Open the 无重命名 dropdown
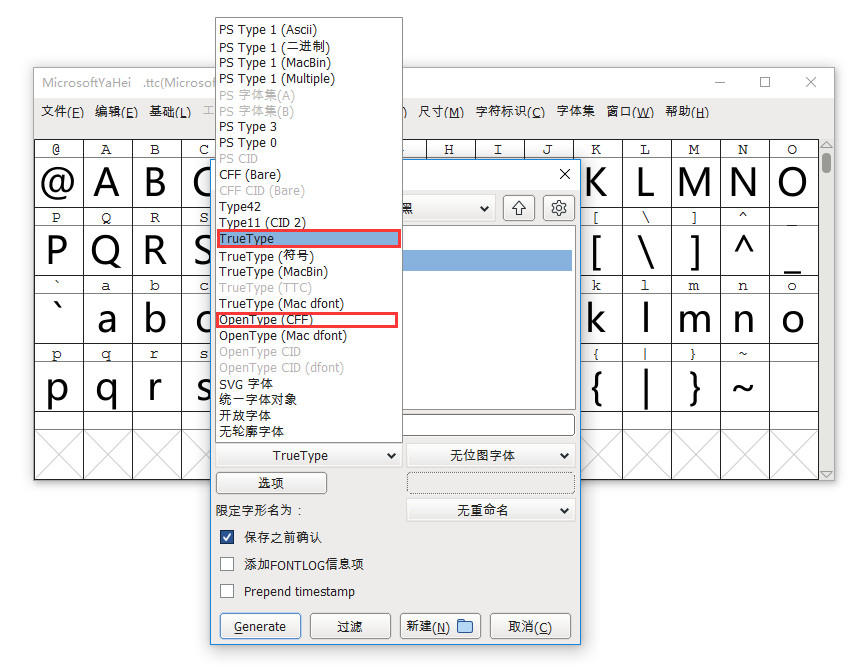The height and width of the screenshot is (672, 862). pos(490,512)
